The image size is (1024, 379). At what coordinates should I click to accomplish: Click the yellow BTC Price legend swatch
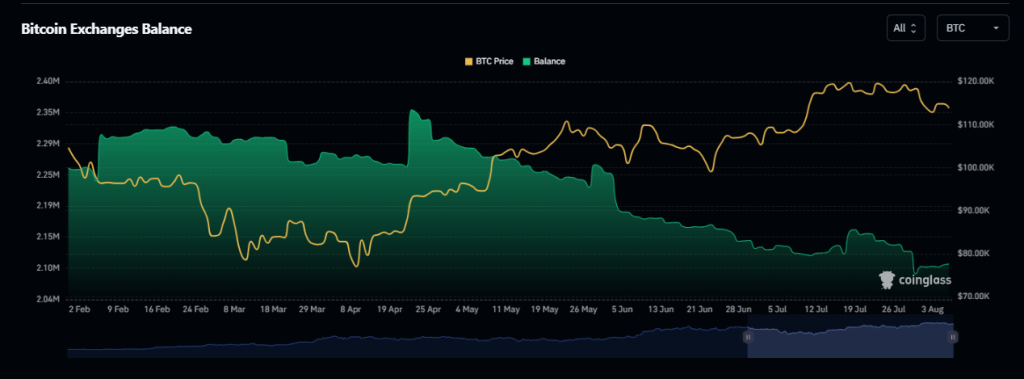click(x=468, y=61)
